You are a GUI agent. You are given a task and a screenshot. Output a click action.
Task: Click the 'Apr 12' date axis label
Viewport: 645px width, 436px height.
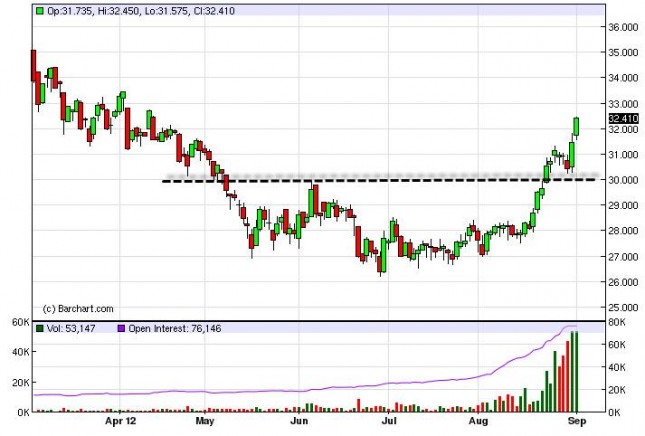click(120, 421)
